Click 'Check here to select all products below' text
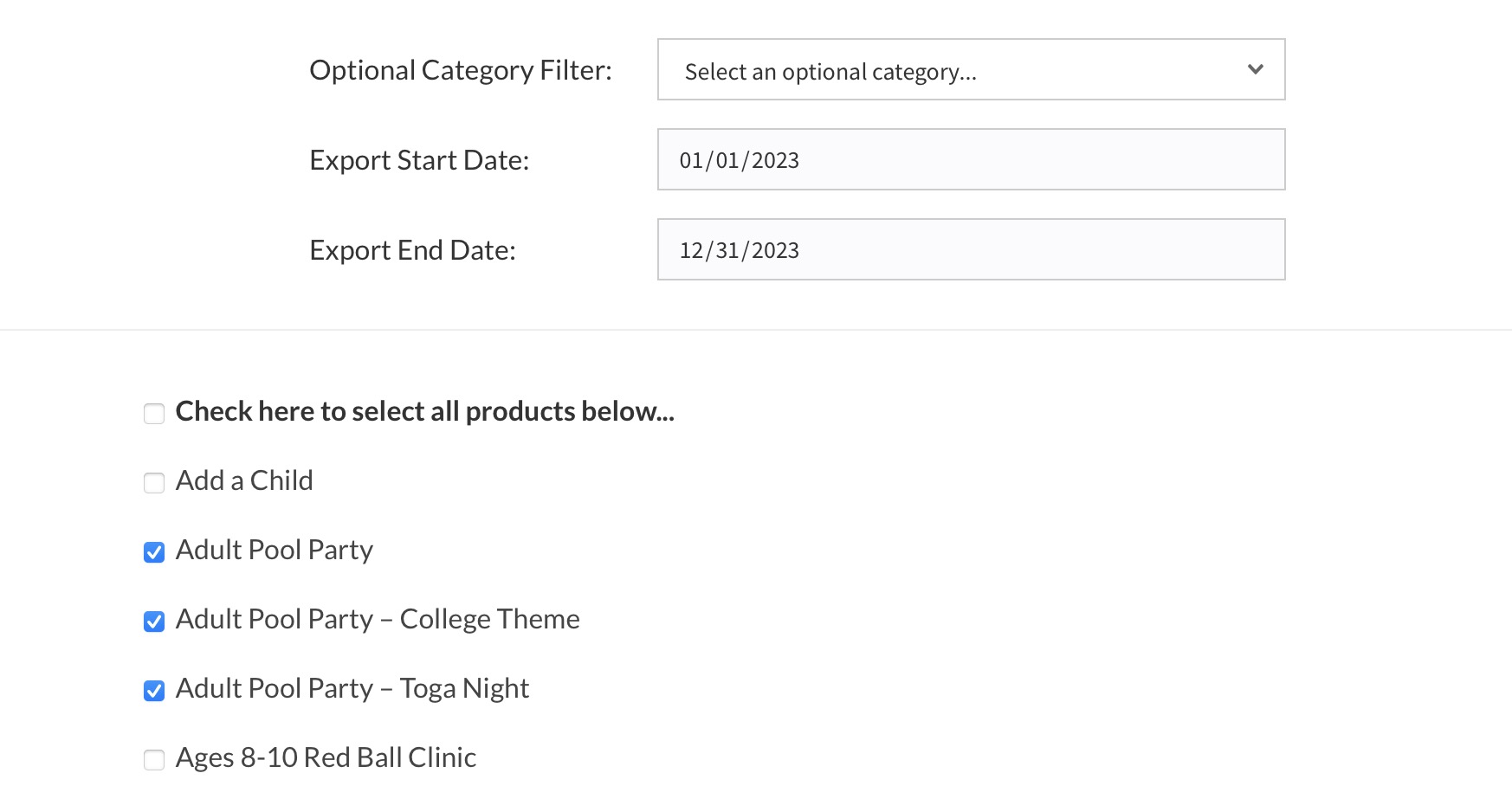 424,411
